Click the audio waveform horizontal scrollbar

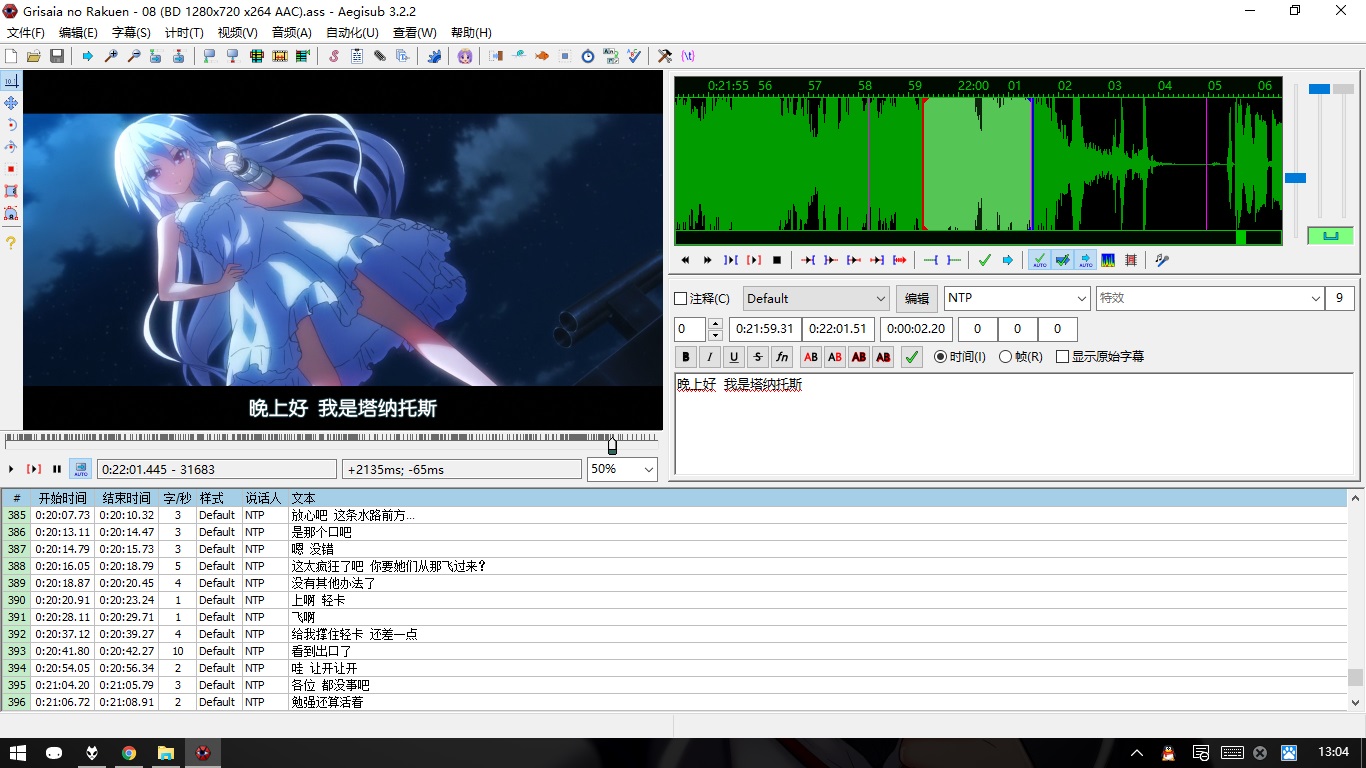978,237
